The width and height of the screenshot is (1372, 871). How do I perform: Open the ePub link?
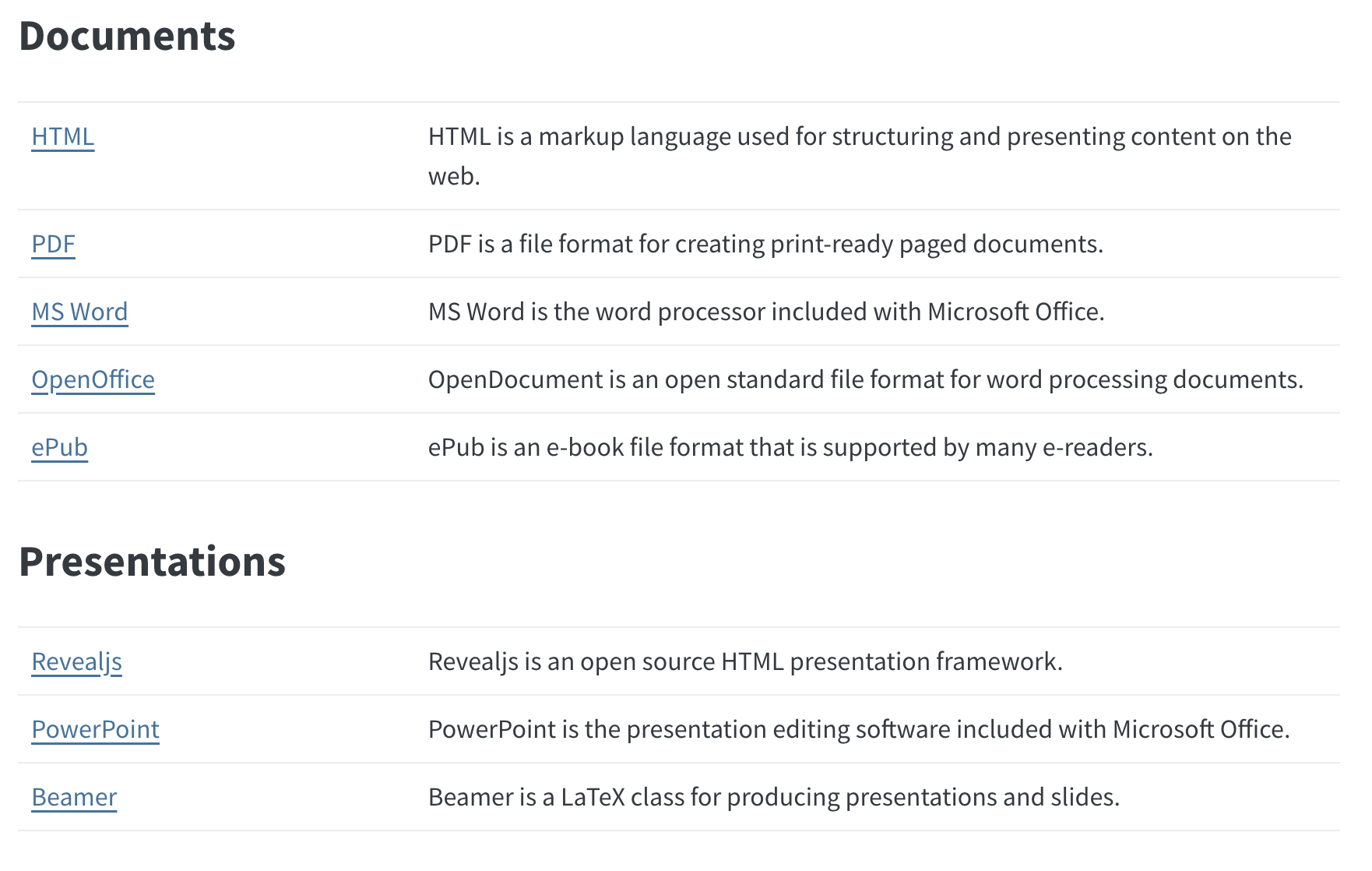pyautogui.click(x=59, y=447)
